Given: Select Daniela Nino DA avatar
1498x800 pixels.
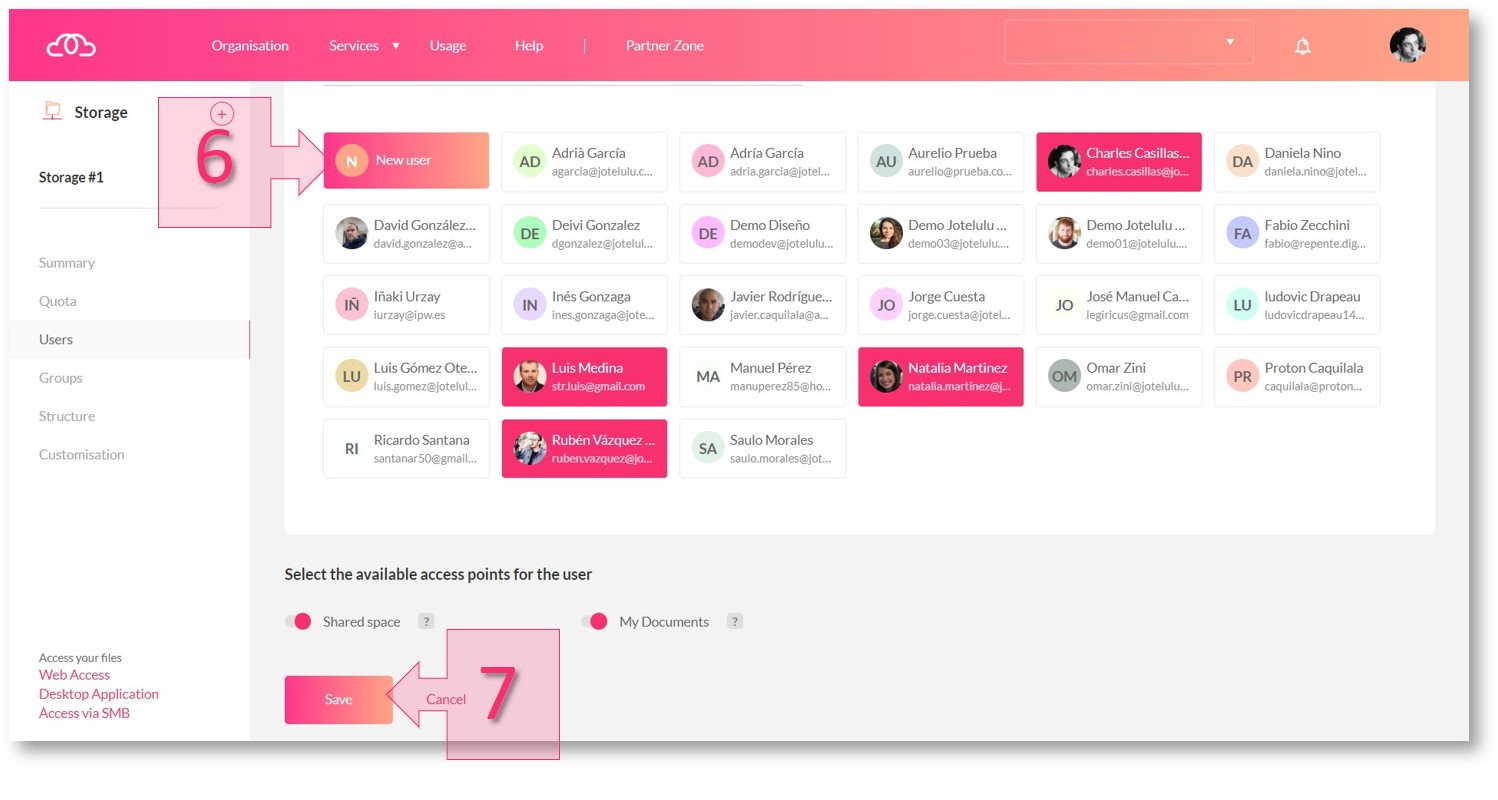Looking at the screenshot, I should click(1242, 161).
